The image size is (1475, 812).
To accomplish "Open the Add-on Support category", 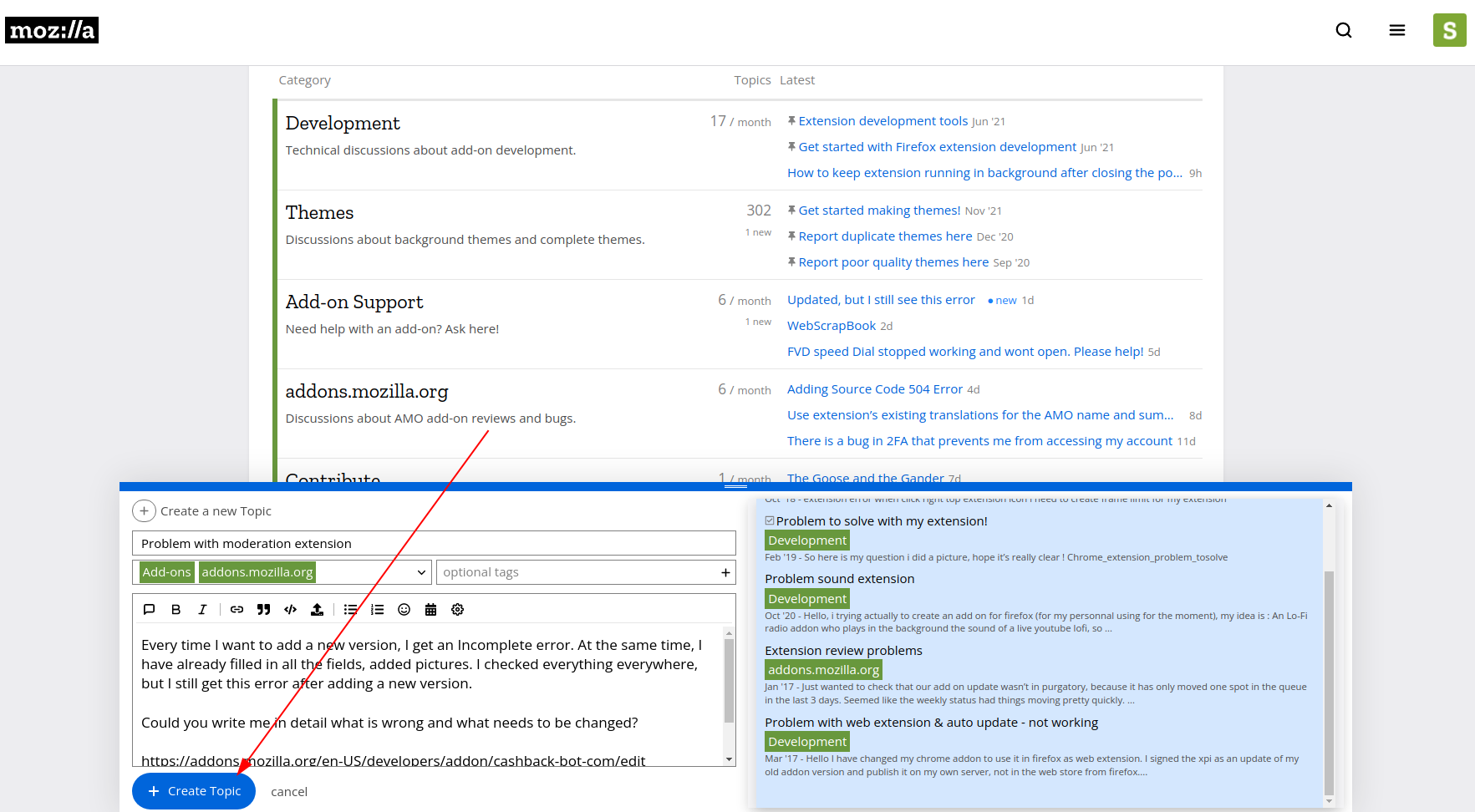I will [x=354, y=302].
